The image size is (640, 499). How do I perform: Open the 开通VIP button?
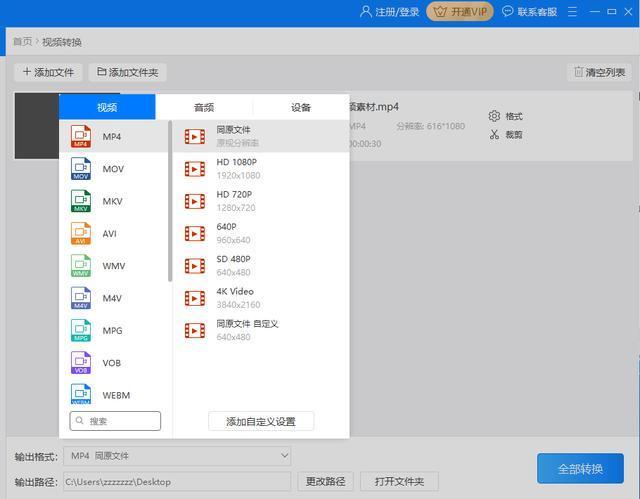pos(460,12)
